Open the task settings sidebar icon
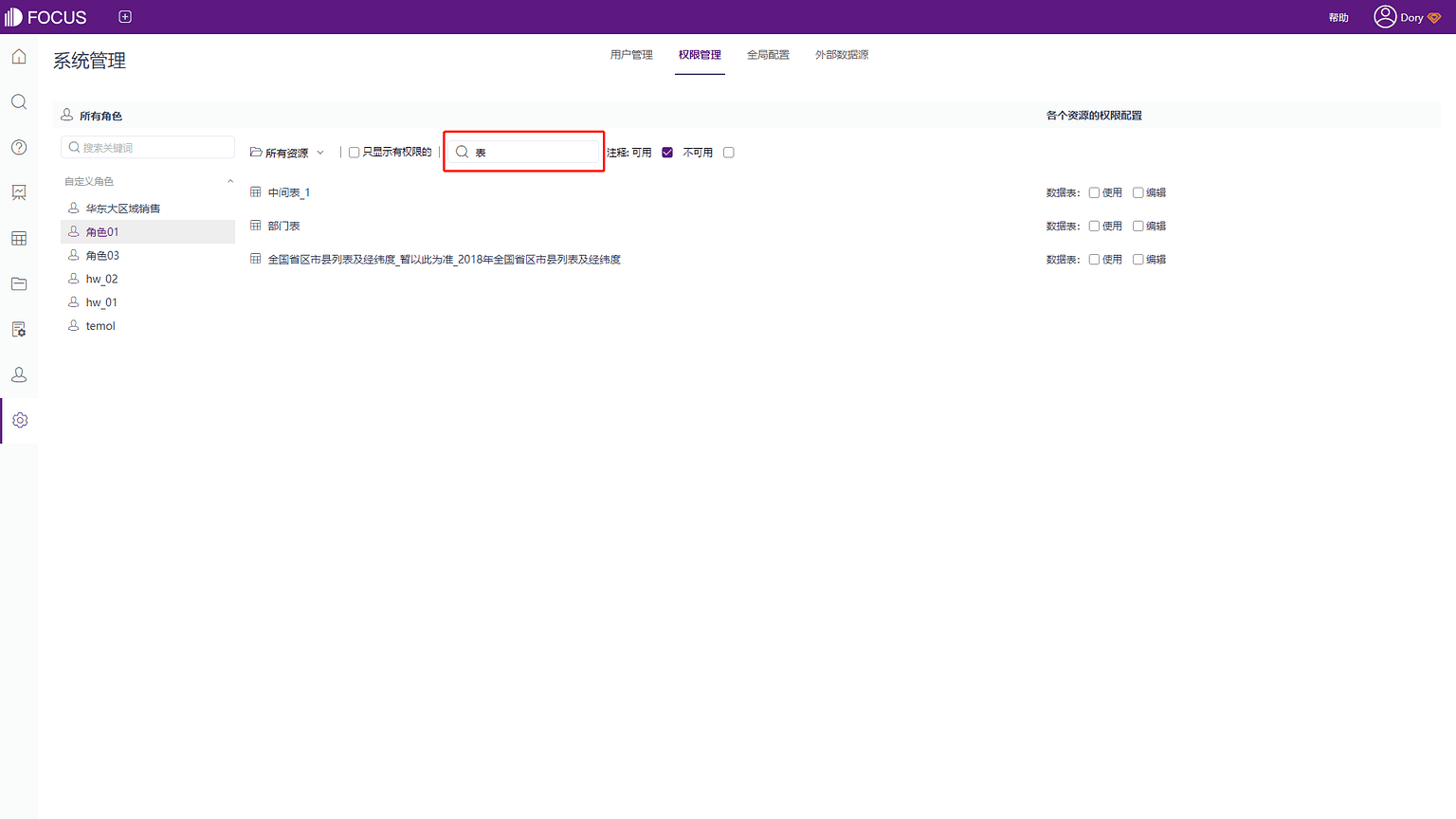The width and height of the screenshot is (1456, 819). pyautogui.click(x=19, y=329)
